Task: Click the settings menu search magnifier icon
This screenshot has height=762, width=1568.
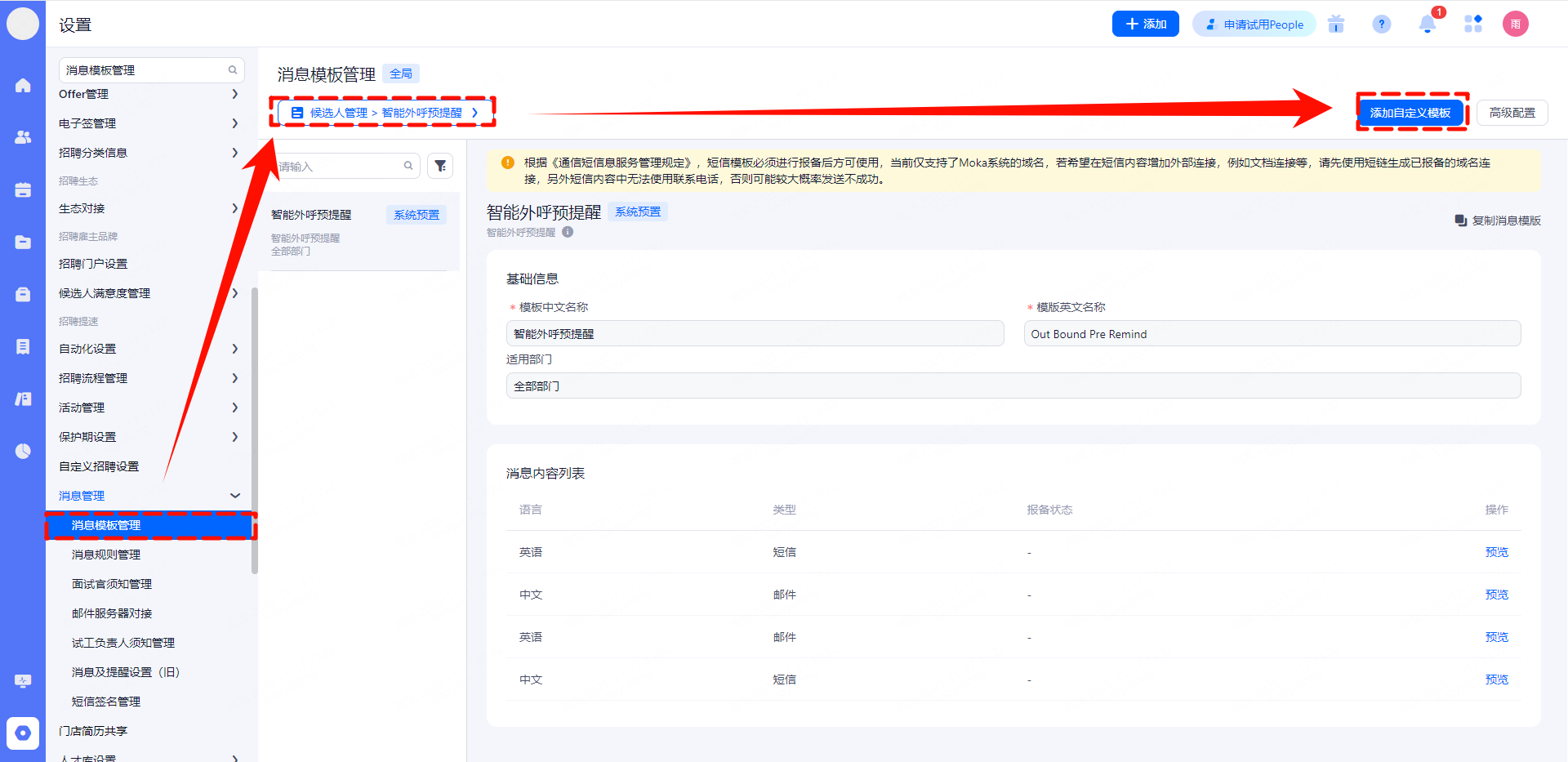Action: (x=233, y=70)
